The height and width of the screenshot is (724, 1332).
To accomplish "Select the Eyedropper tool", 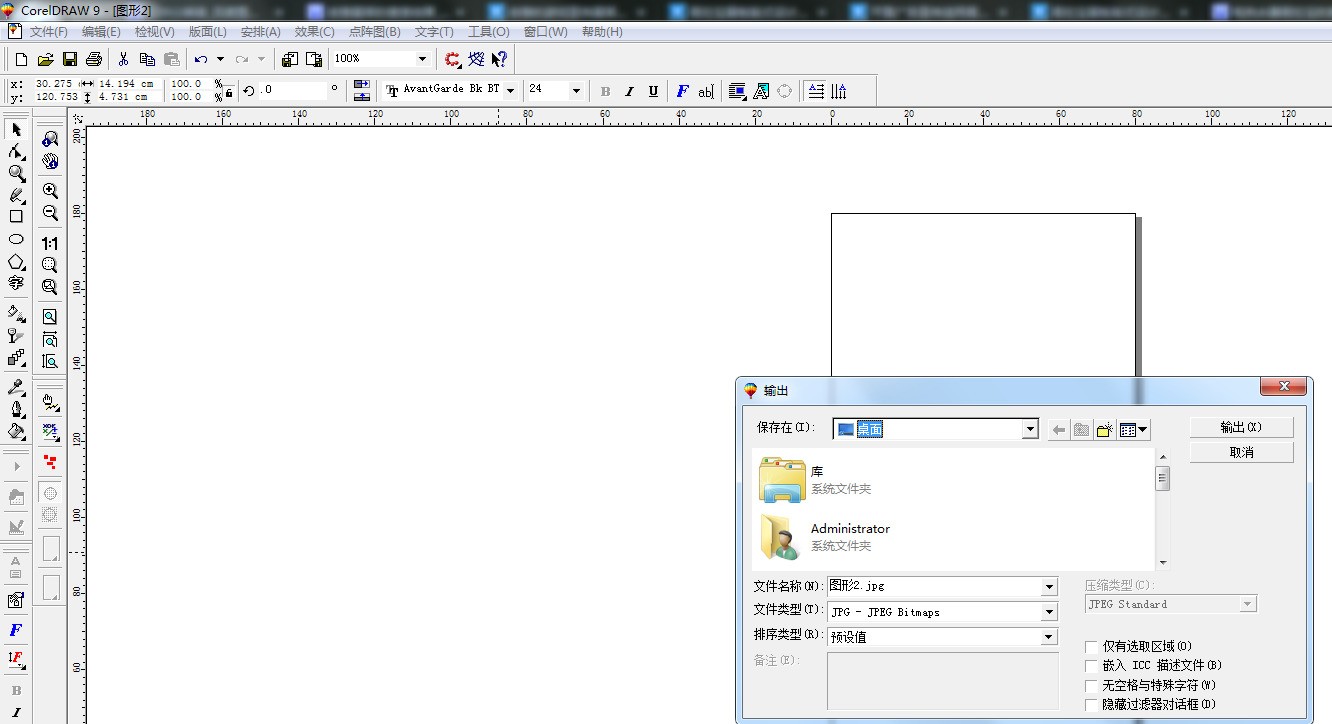I will tap(16, 387).
